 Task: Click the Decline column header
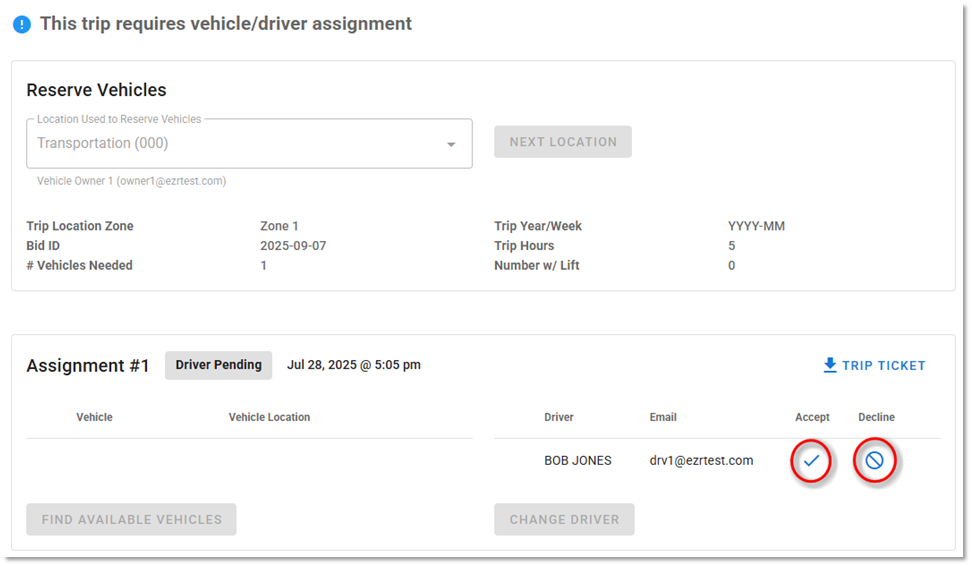876,417
